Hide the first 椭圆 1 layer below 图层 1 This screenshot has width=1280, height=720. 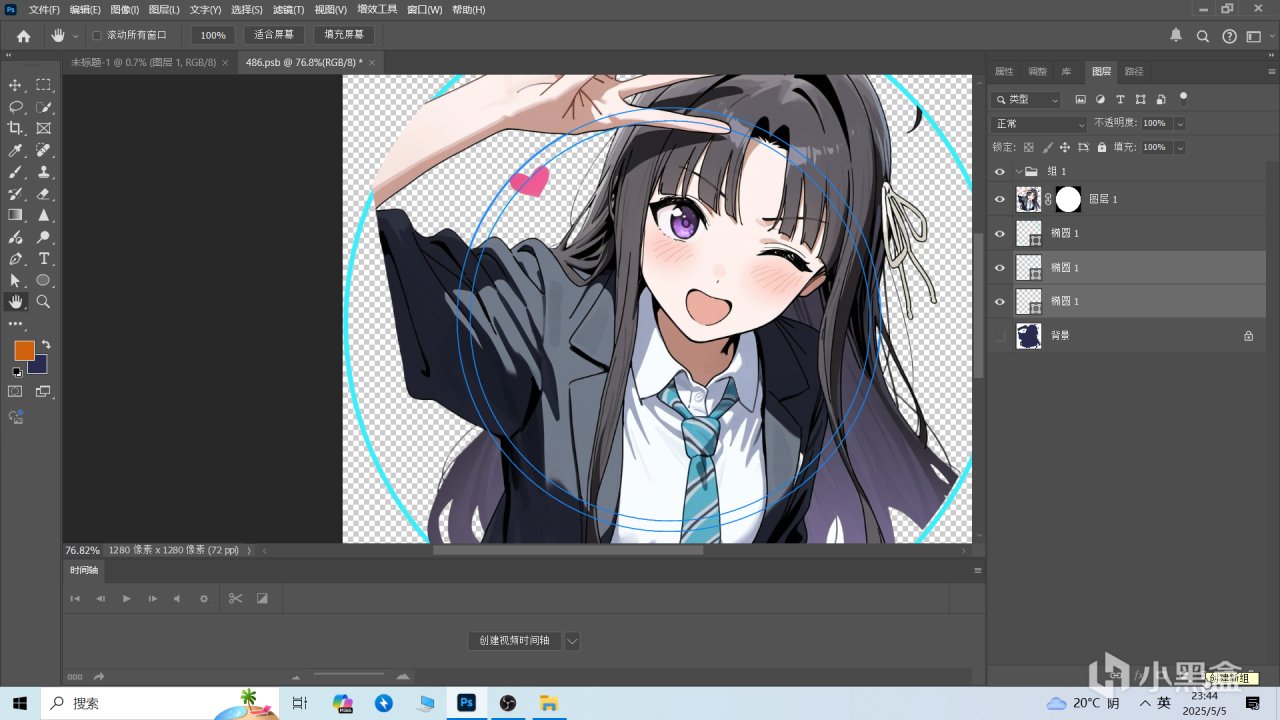click(999, 233)
